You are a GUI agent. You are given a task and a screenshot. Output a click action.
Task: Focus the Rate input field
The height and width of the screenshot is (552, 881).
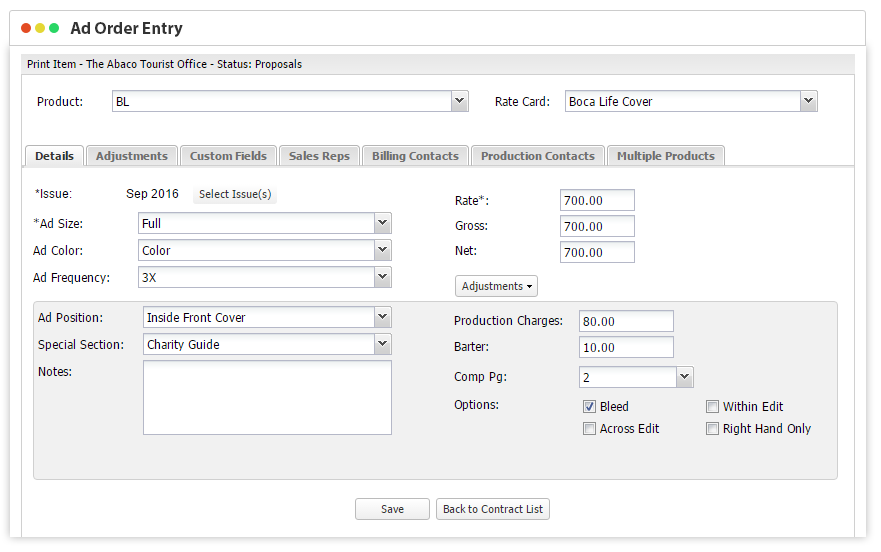tap(597, 200)
